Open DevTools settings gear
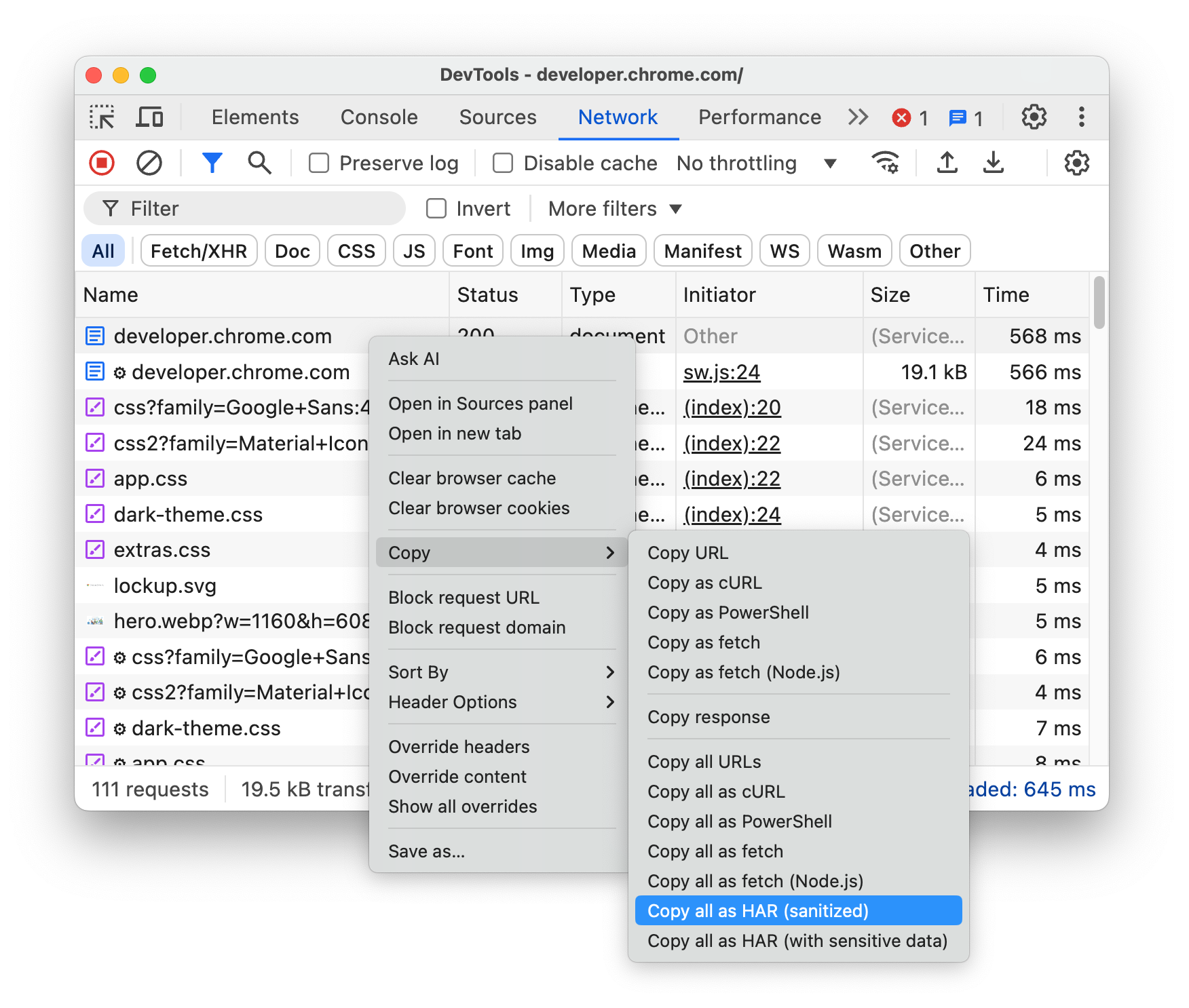This screenshot has height=1008, width=1189. 1034,117
